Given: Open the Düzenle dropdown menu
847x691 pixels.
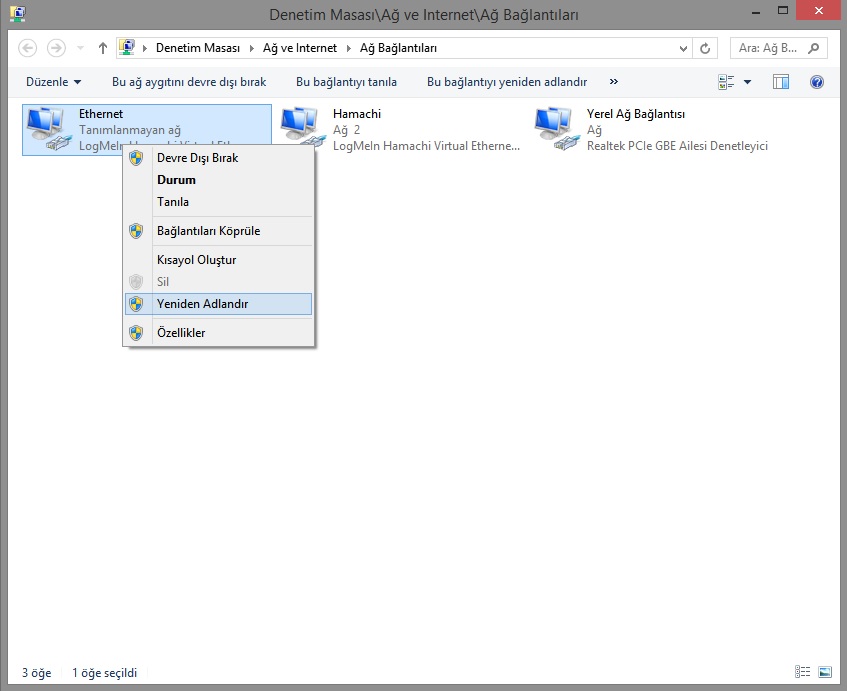Looking at the screenshot, I should [x=53, y=82].
